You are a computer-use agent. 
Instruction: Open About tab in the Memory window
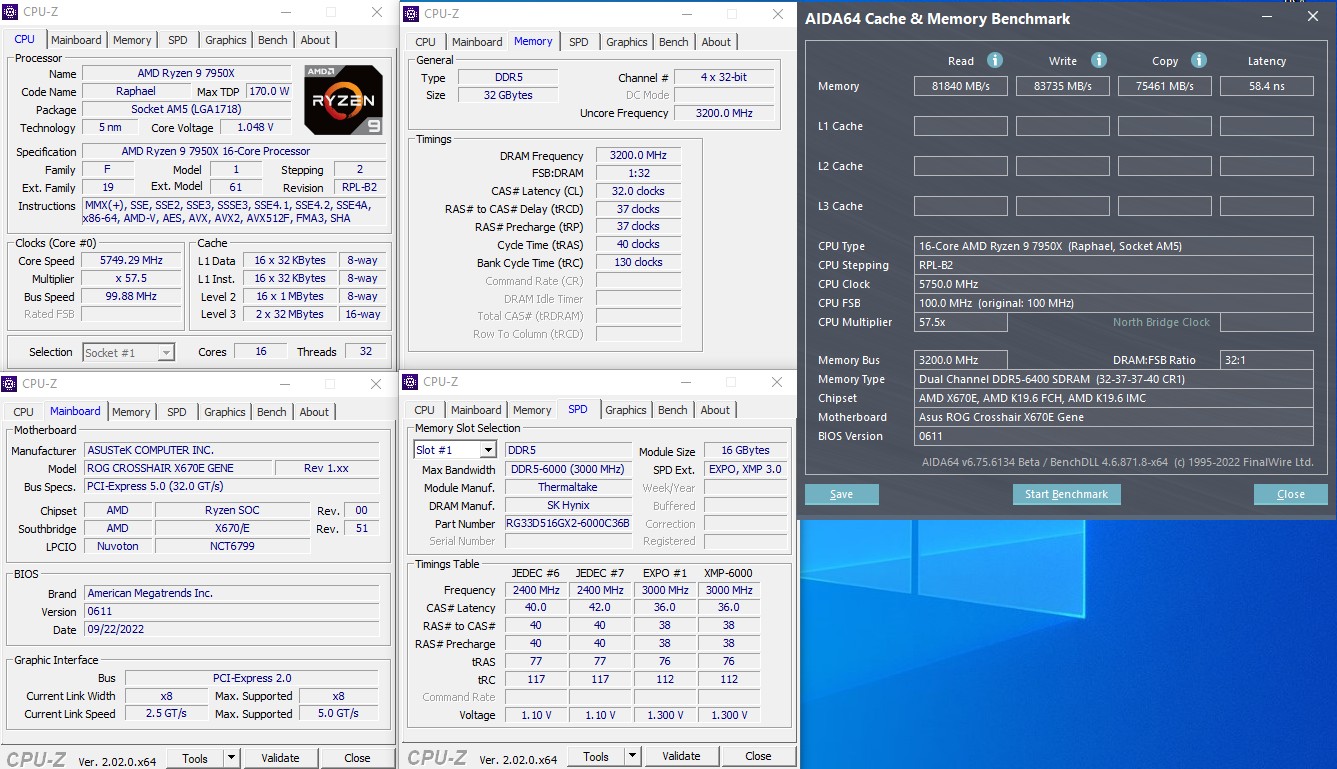click(716, 42)
